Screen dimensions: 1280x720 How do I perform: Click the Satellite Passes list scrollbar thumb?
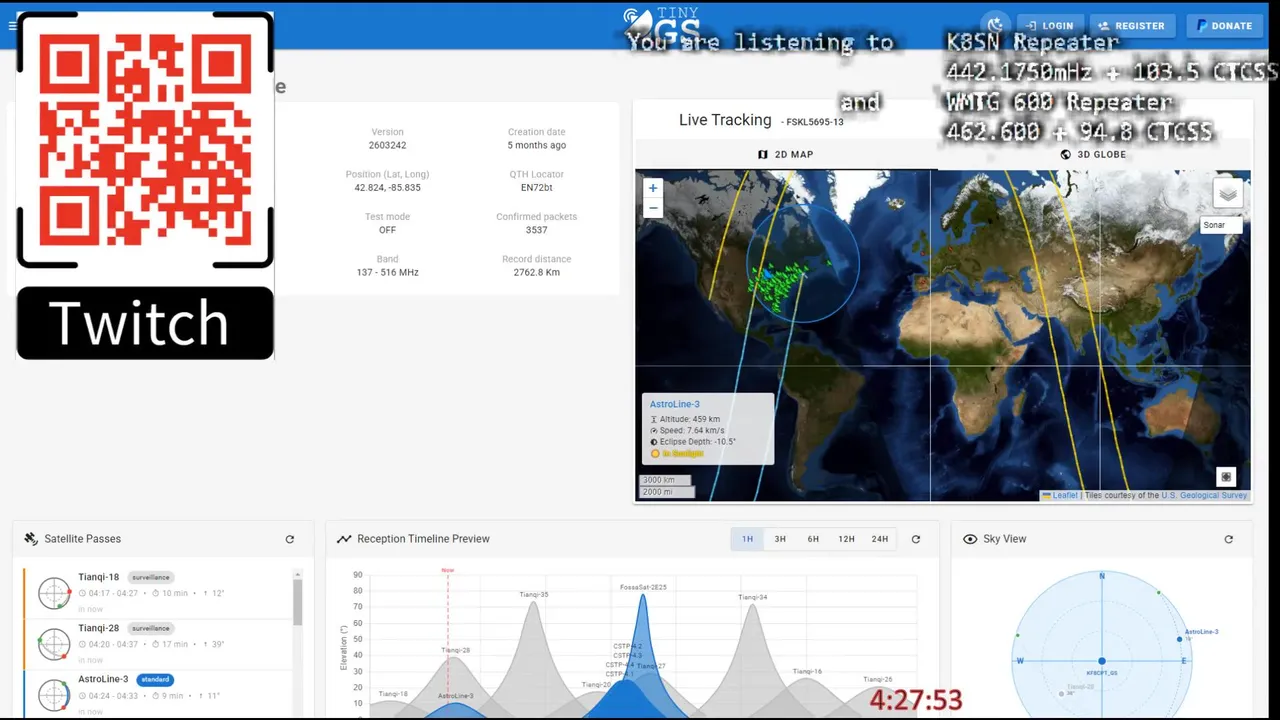point(297,601)
